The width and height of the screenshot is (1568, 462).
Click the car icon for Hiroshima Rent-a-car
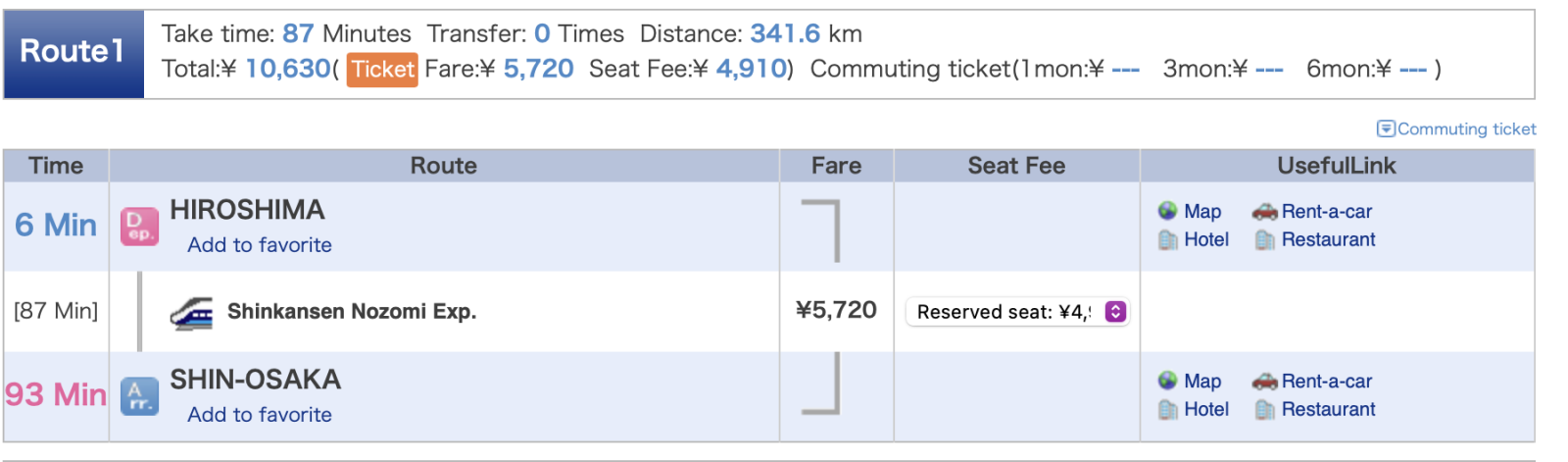point(1264,211)
